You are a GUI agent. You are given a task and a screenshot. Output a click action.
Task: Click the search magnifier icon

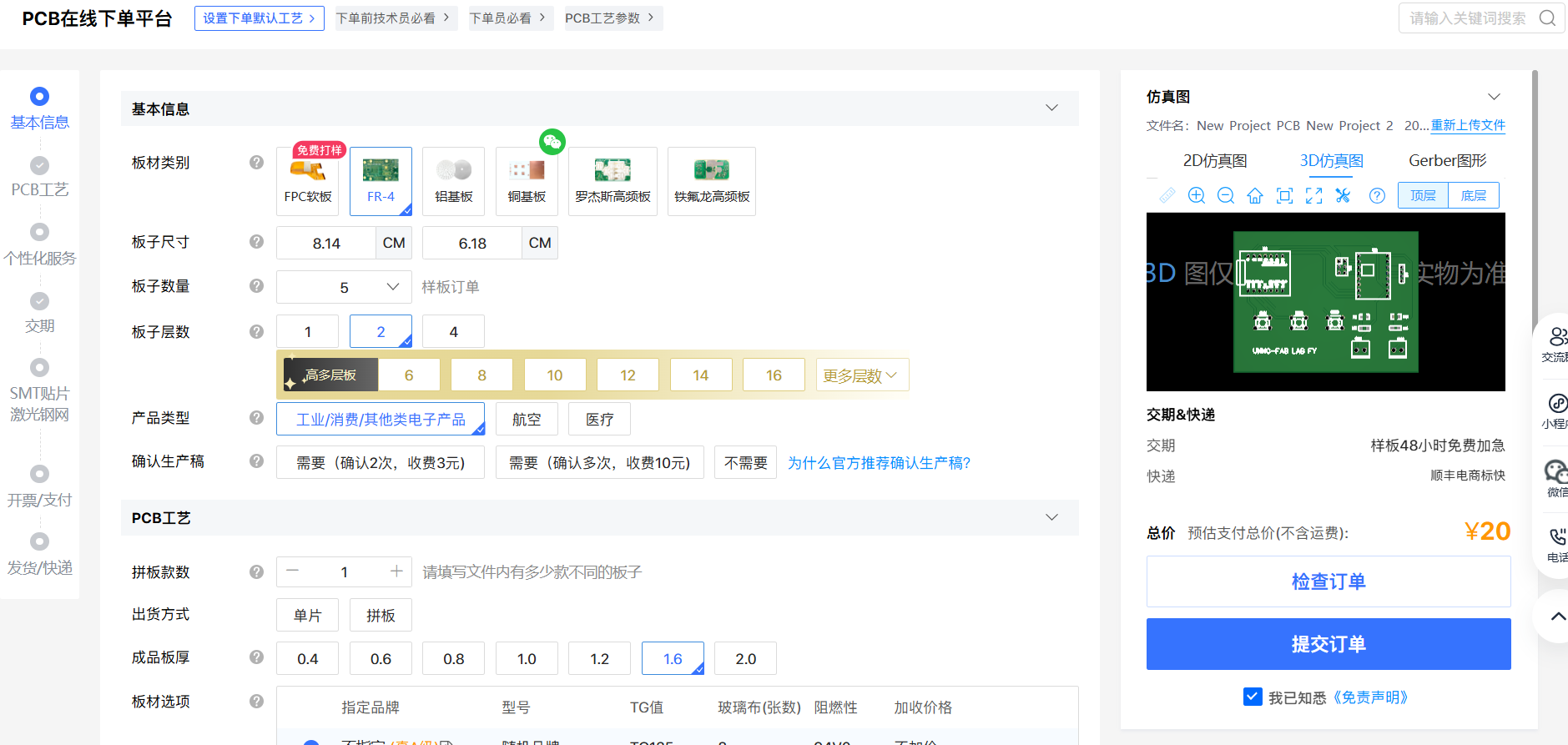pos(1547,18)
